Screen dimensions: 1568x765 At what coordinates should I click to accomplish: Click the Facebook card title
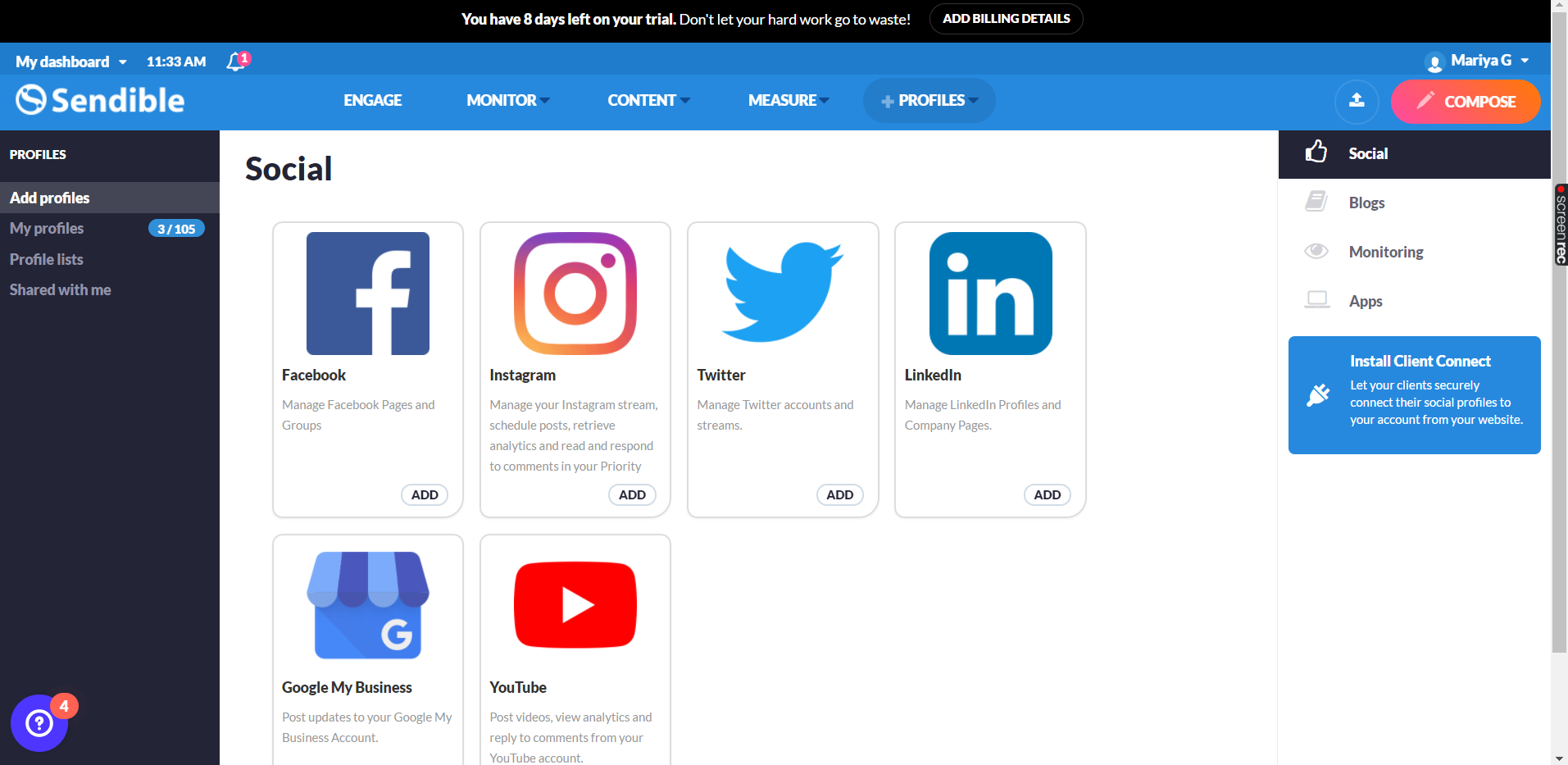(314, 375)
